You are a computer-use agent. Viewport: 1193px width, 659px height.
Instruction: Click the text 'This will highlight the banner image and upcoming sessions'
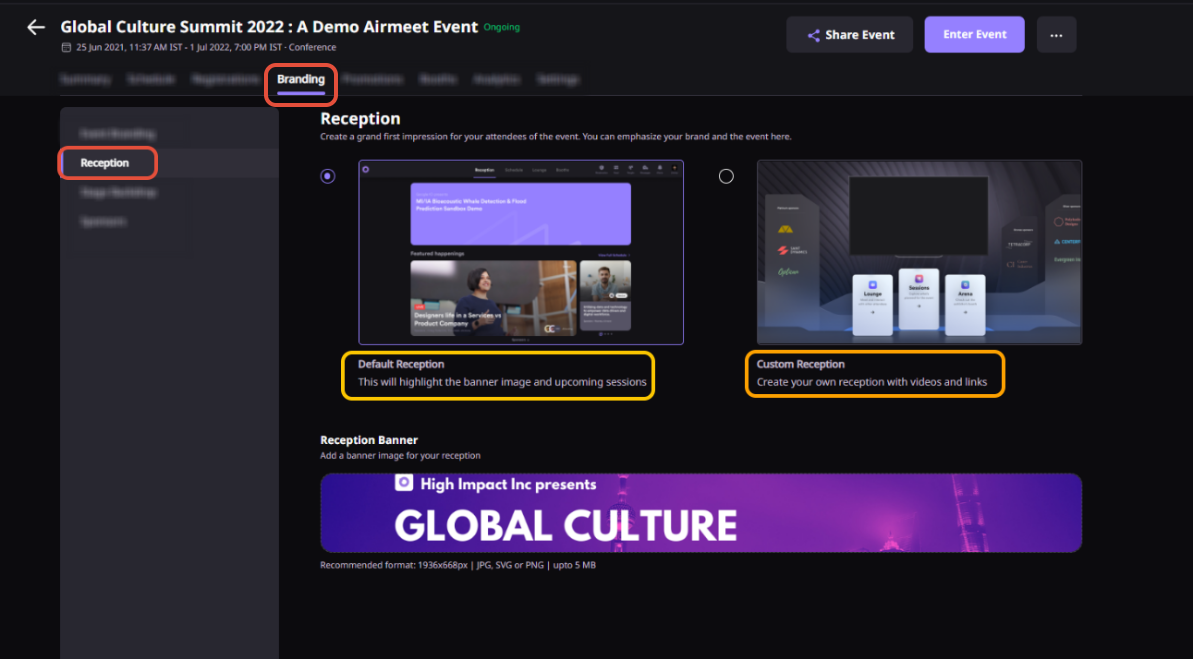coord(502,382)
